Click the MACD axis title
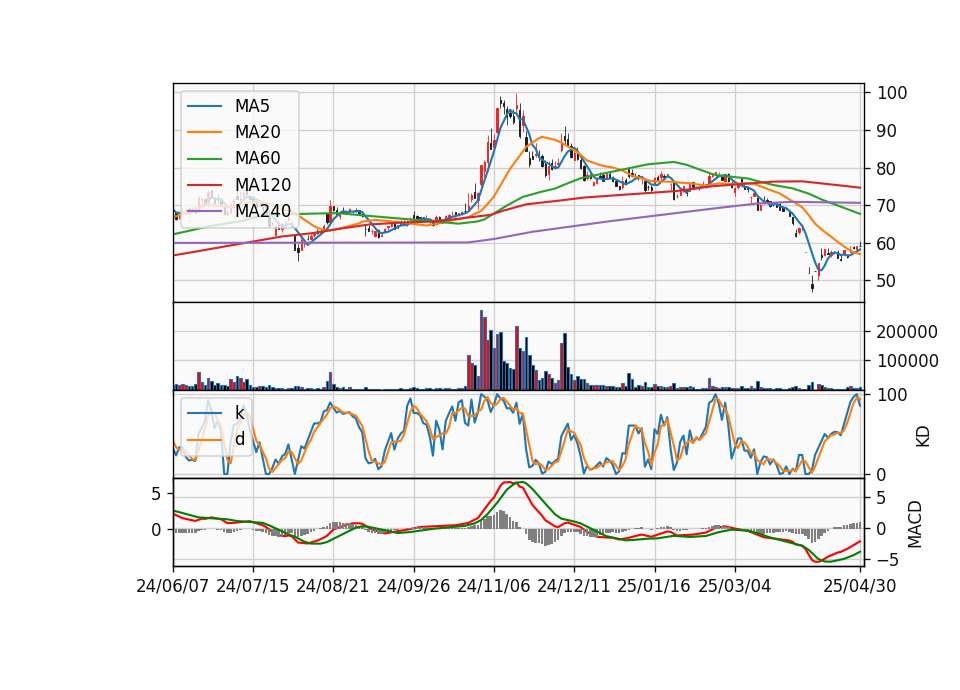The image size is (960, 690). click(915, 524)
